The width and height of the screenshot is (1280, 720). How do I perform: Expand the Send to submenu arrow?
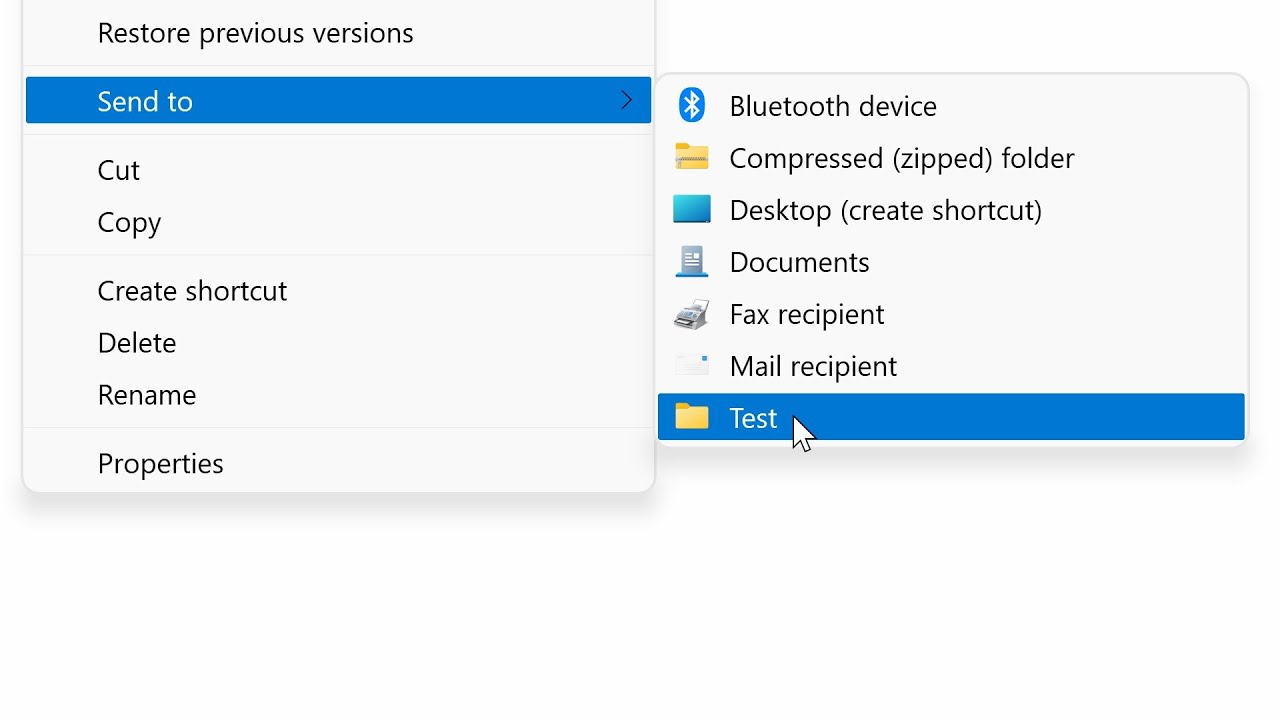click(626, 100)
